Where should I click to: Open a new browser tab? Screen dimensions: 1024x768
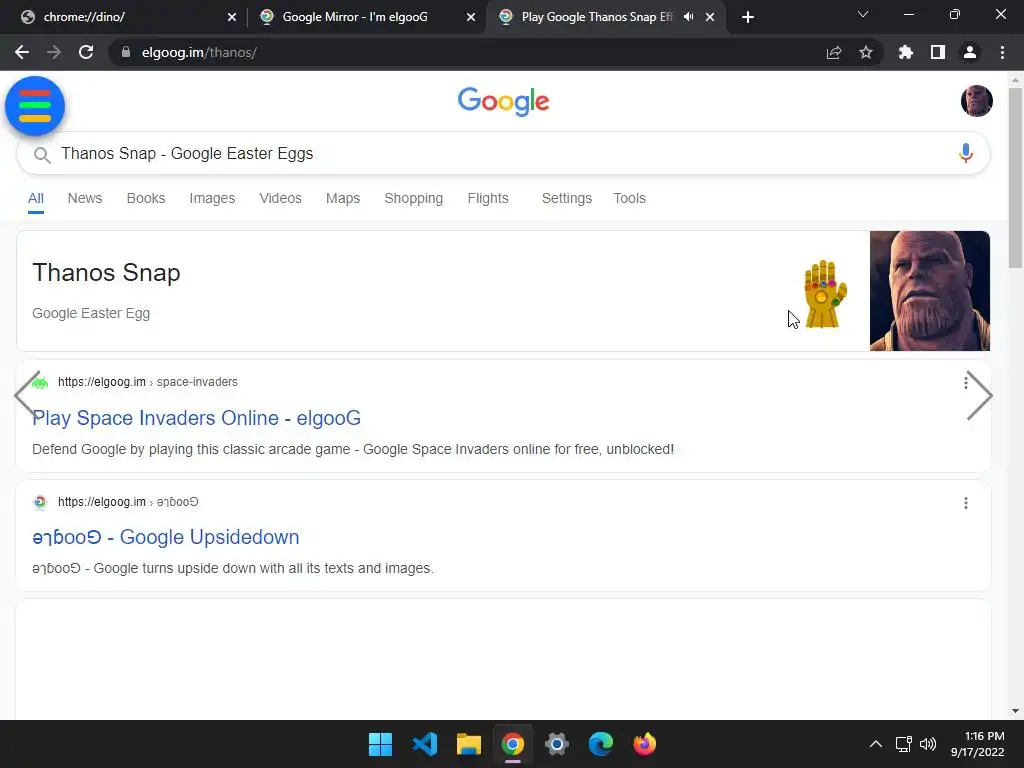(x=748, y=17)
